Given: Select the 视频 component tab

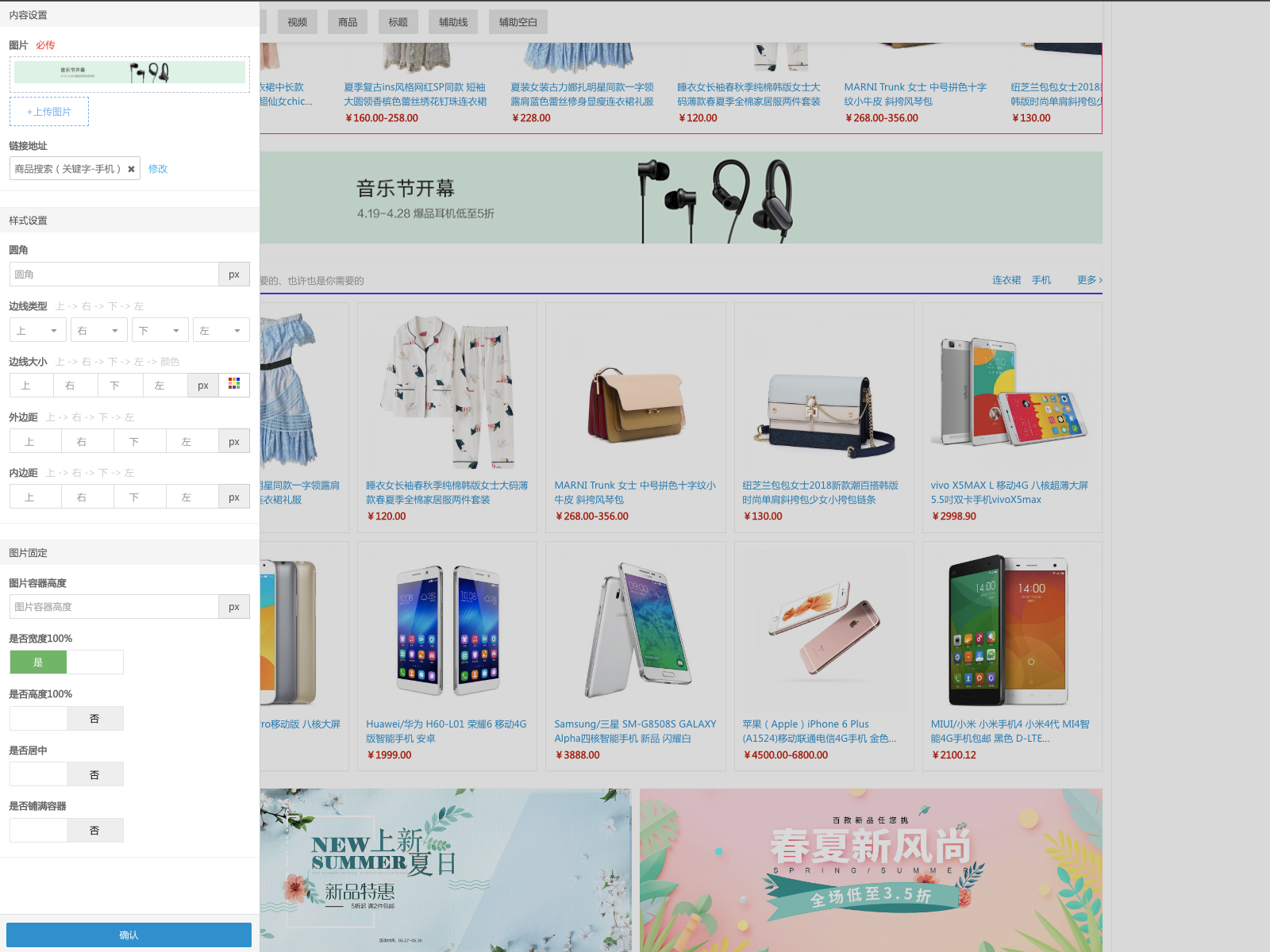Looking at the screenshot, I should 298,22.
